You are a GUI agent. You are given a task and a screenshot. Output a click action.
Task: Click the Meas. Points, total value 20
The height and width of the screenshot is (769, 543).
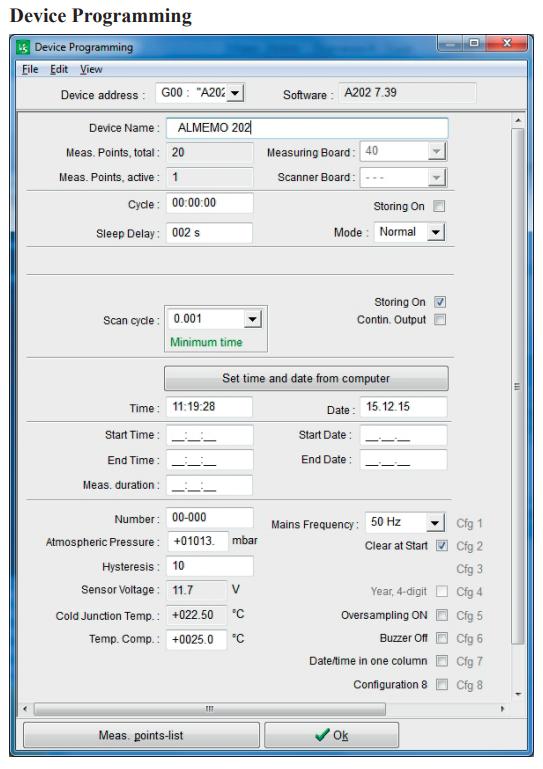tap(209, 153)
